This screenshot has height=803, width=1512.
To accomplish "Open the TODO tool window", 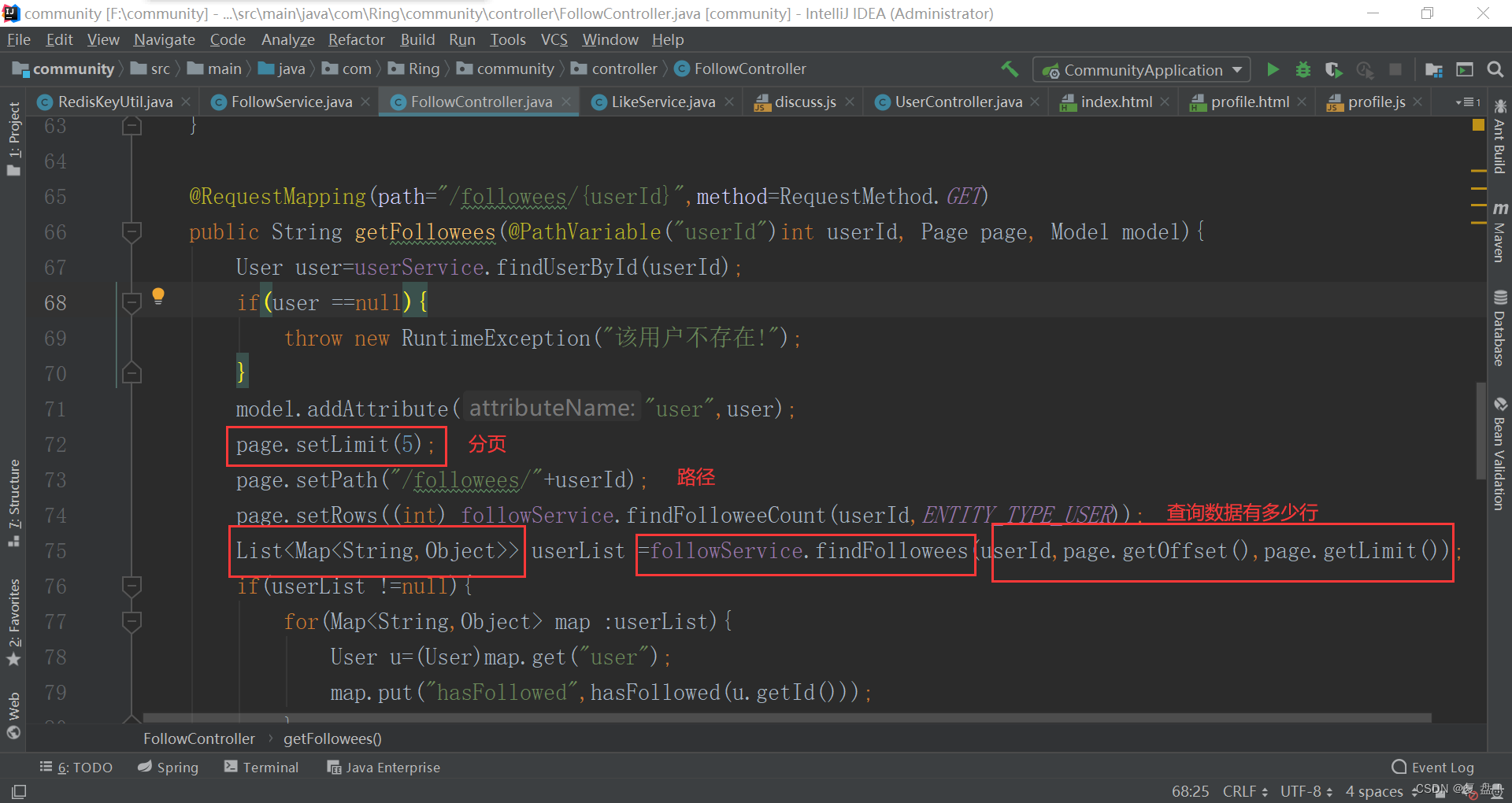I will pos(76,768).
